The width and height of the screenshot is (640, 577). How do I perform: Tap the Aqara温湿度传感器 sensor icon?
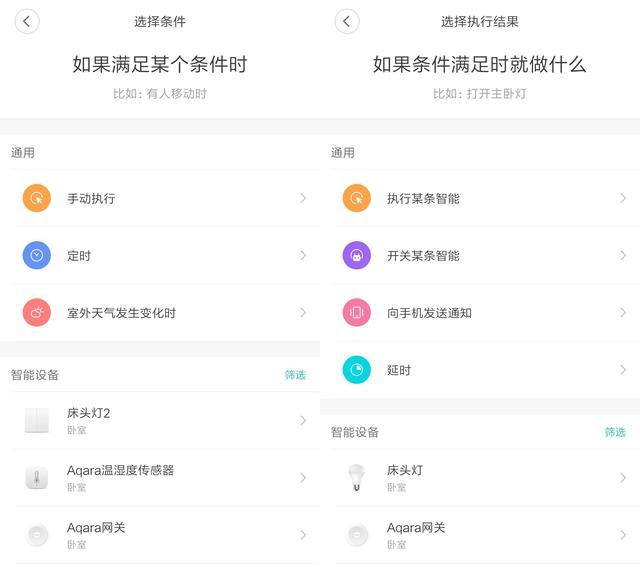pos(37,477)
